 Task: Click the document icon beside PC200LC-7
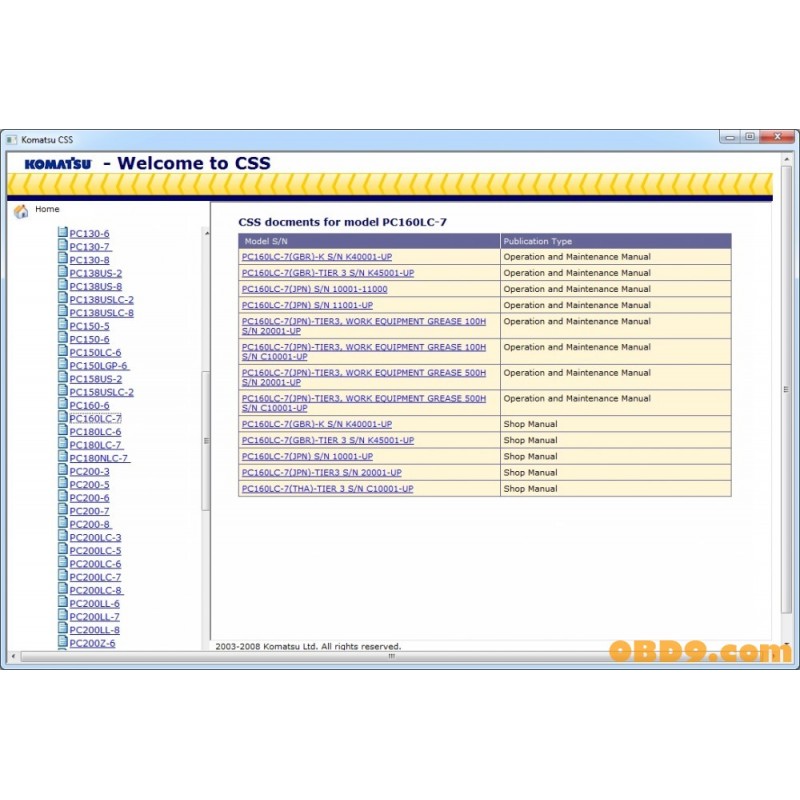[63, 577]
